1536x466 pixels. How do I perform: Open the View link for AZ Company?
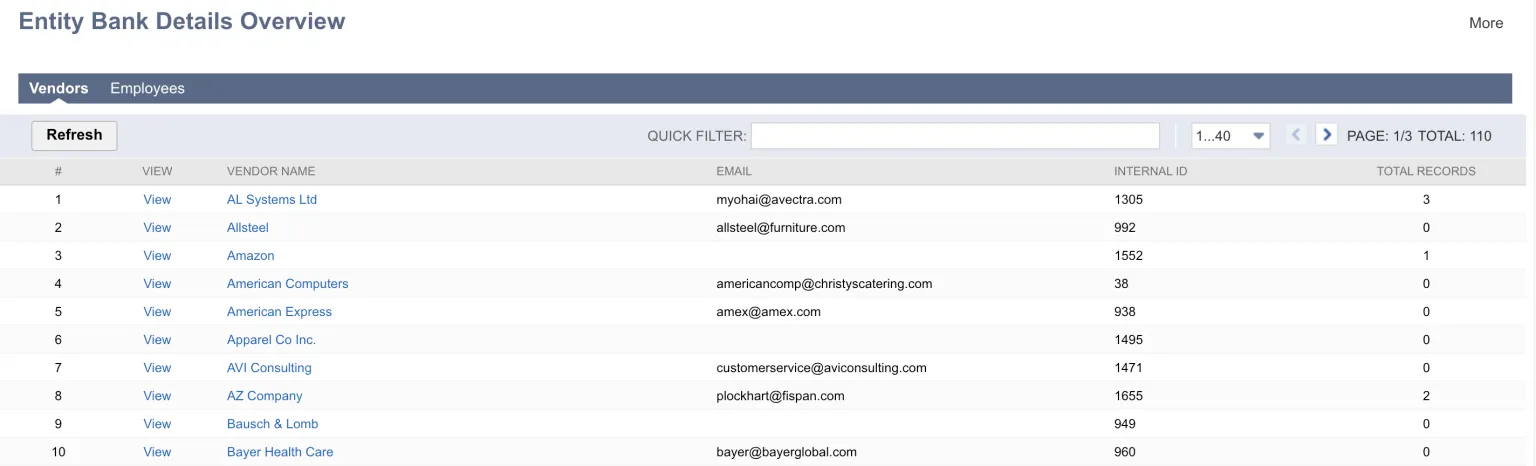click(x=157, y=396)
